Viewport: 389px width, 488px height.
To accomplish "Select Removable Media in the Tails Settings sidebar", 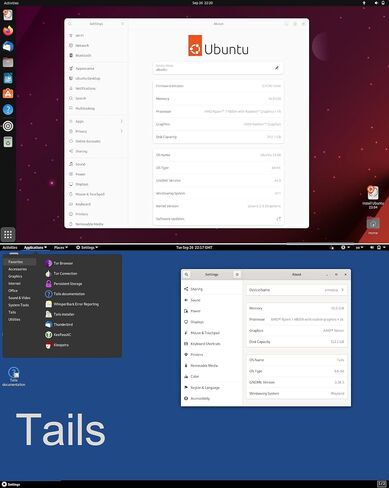I will point(212,366).
